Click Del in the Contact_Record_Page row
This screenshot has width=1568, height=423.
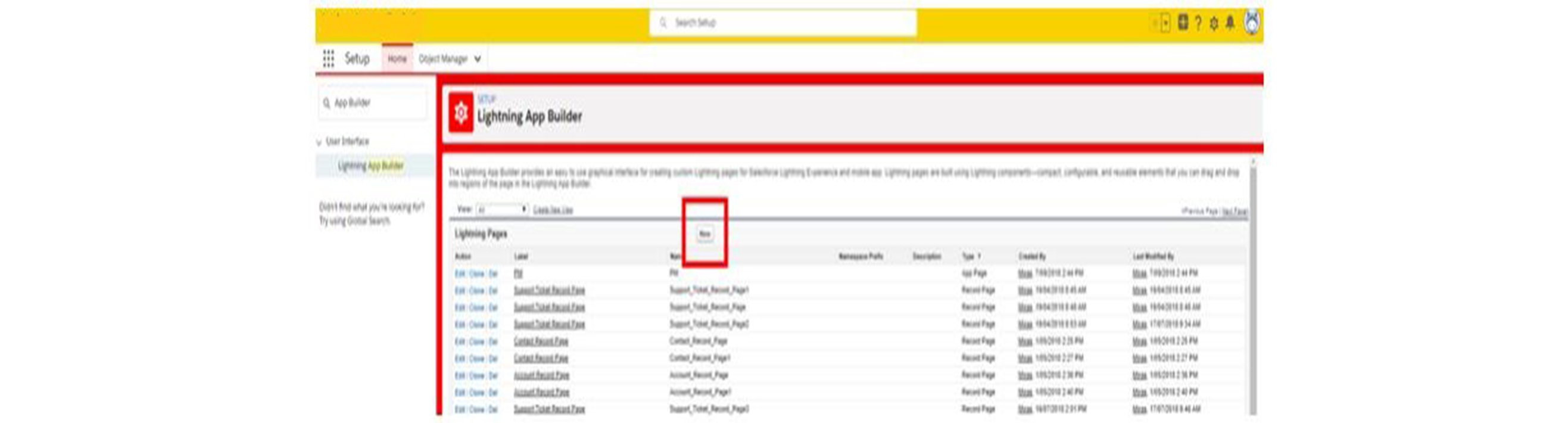[493, 341]
